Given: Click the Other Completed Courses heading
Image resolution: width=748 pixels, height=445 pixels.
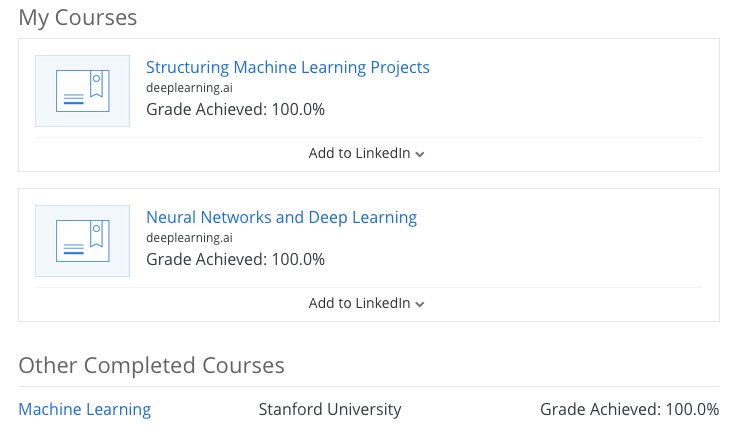Looking at the screenshot, I should (x=151, y=366).
